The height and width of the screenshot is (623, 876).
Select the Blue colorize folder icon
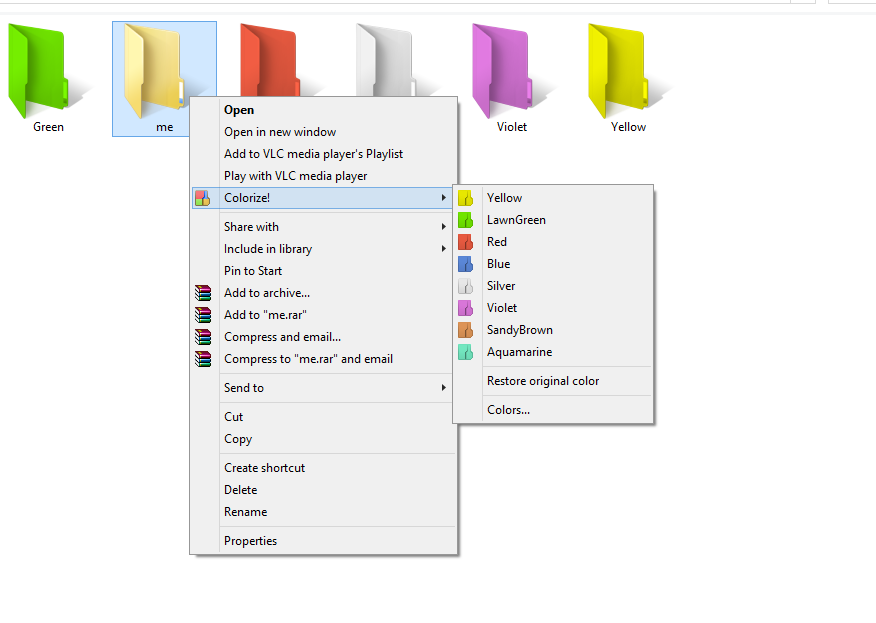(x=466, y=263)
